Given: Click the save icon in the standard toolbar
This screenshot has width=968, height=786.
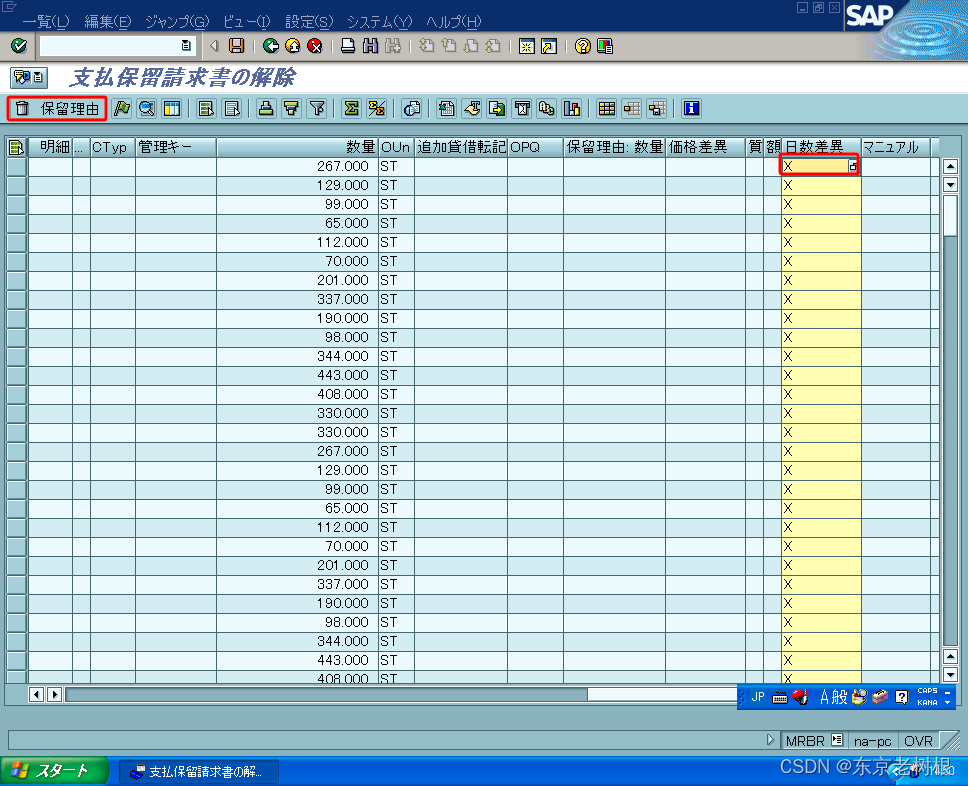Looking at the screenshot, I should [236, 45].
